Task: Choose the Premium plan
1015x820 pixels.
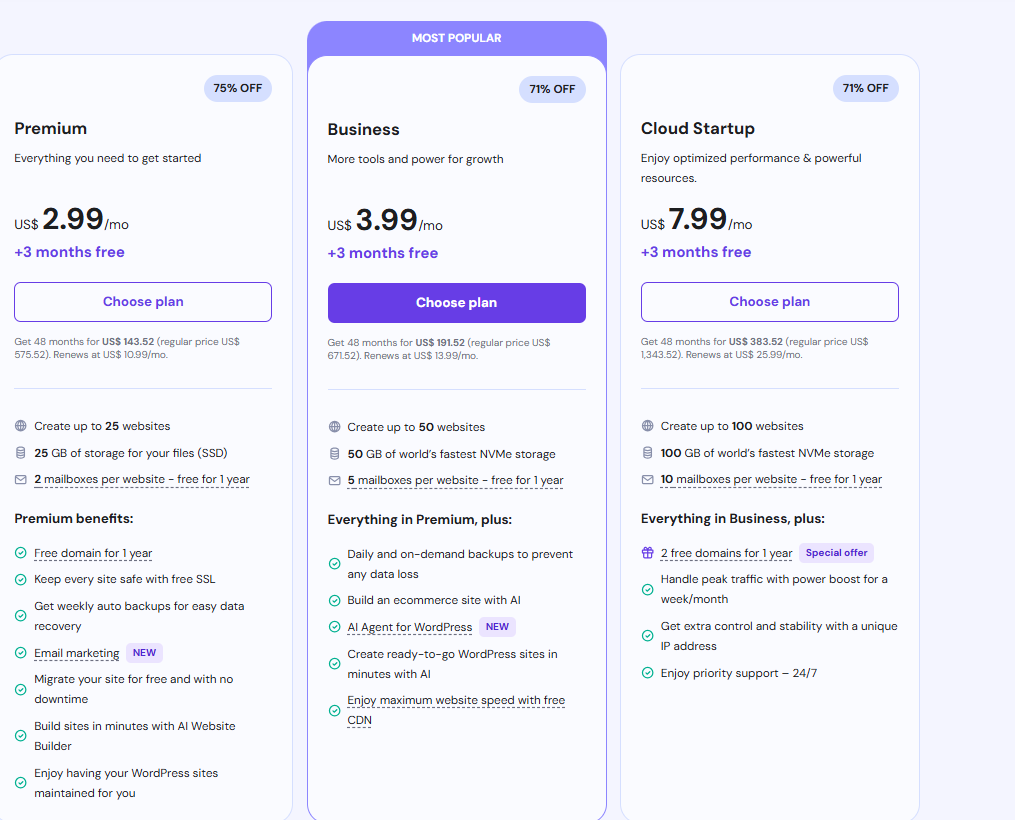Action: tap(143, 302)
